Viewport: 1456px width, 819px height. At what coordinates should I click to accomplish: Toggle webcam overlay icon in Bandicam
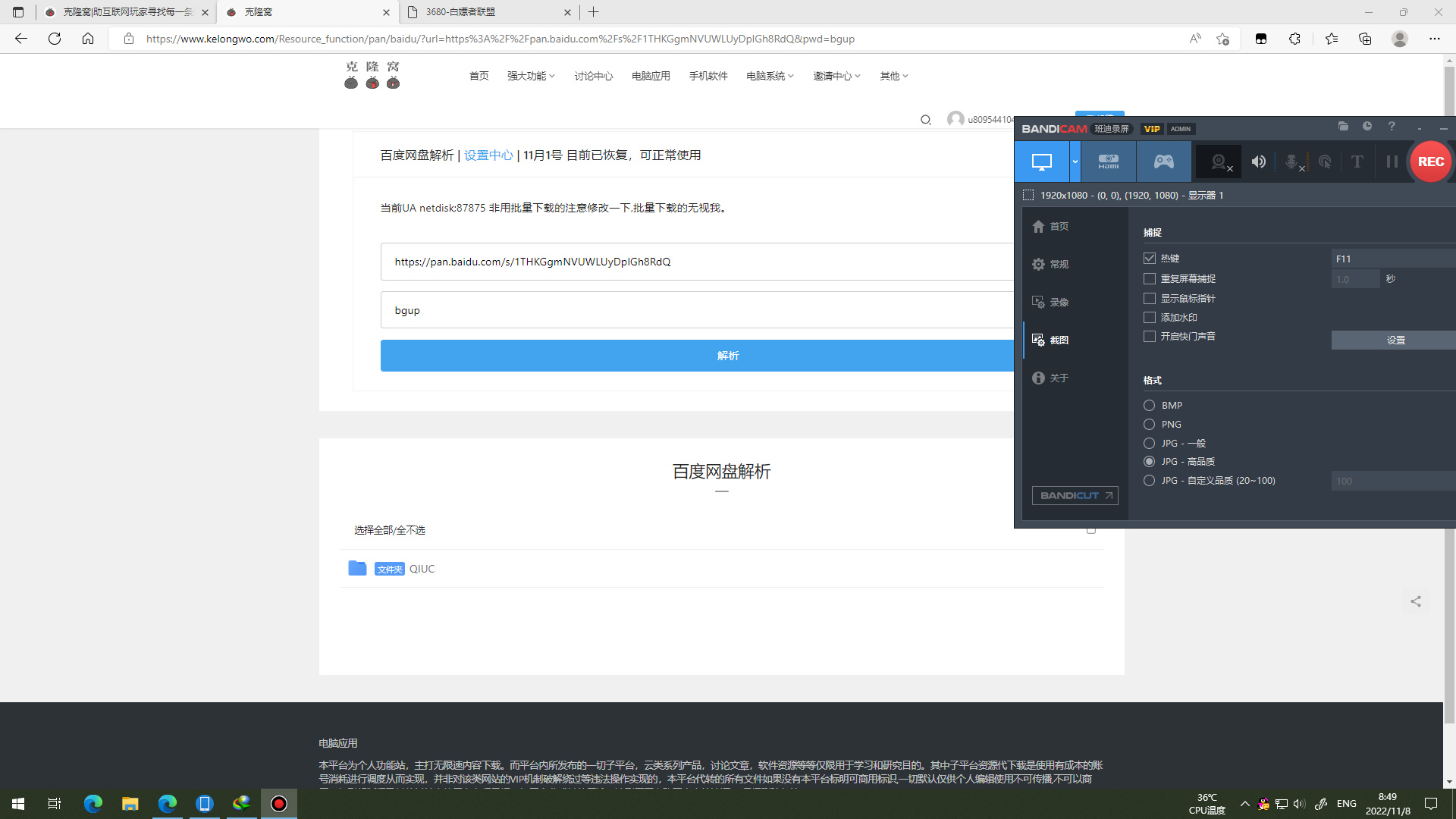pos(1219,162)
